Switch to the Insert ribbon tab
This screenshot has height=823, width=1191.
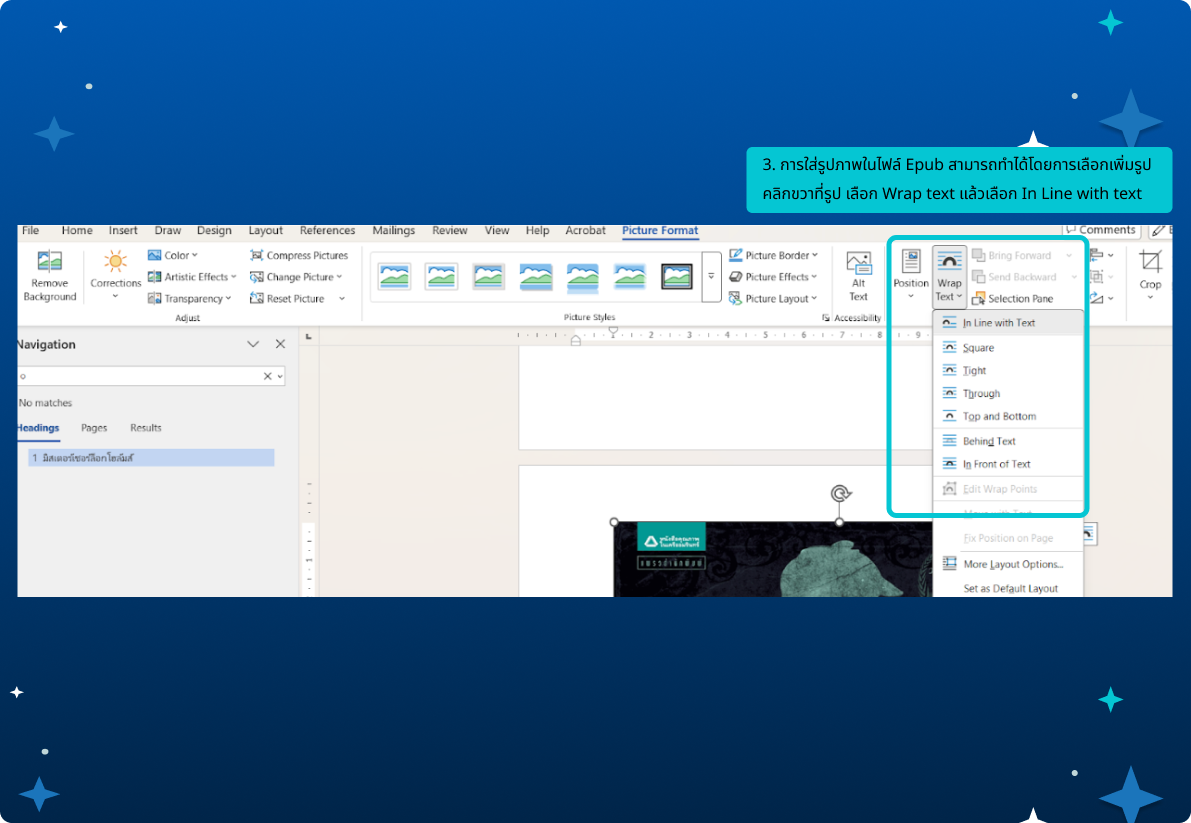[123, 231]
